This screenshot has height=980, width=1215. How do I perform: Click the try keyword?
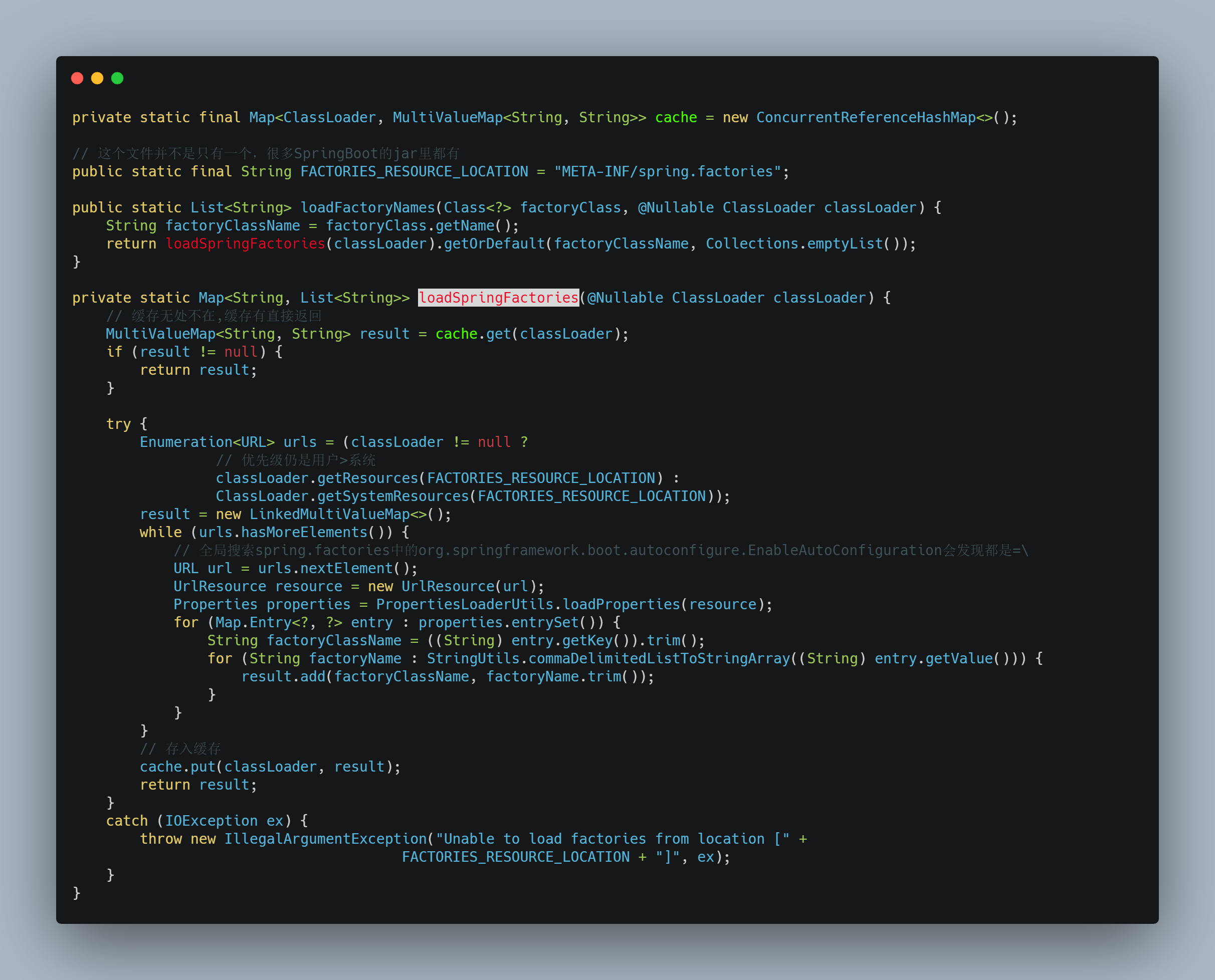tap(118, 424)
